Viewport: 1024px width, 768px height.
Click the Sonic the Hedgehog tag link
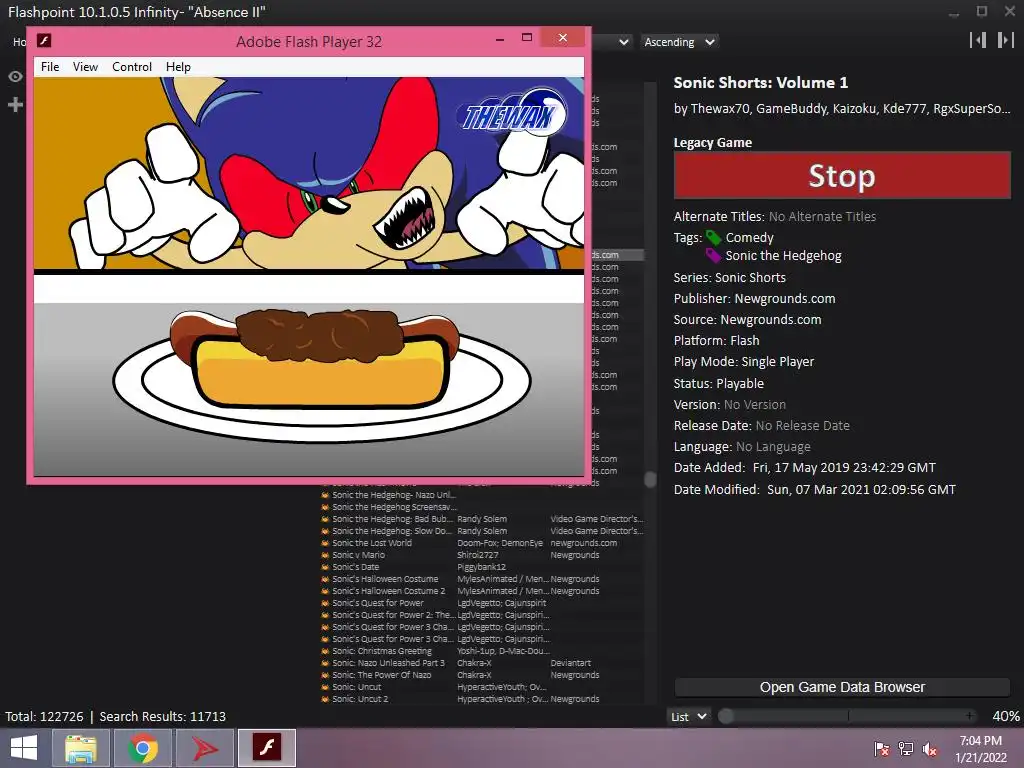784,255
